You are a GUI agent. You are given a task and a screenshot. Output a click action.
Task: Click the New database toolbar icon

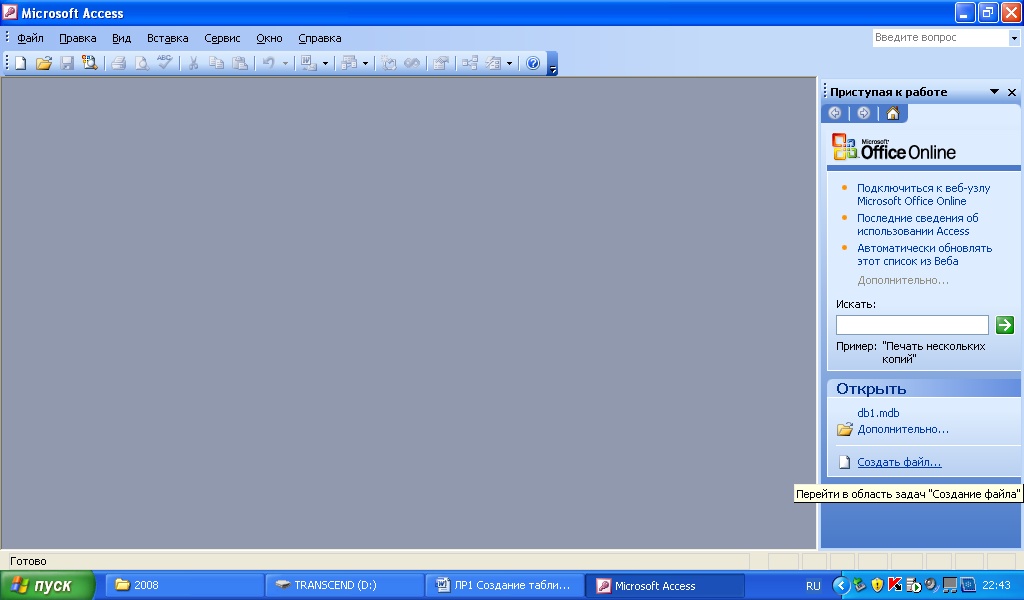pos(21,63)
